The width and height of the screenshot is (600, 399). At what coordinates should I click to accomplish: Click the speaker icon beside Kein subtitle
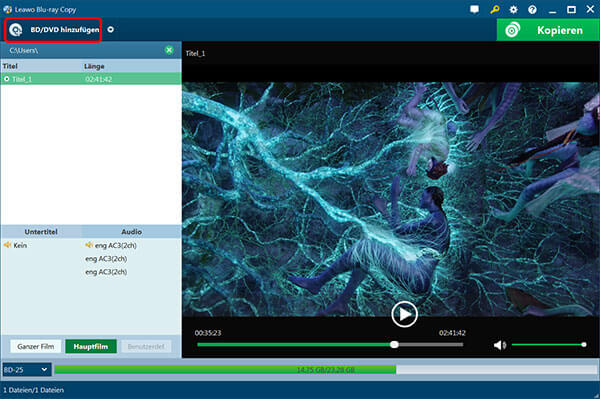8,245
